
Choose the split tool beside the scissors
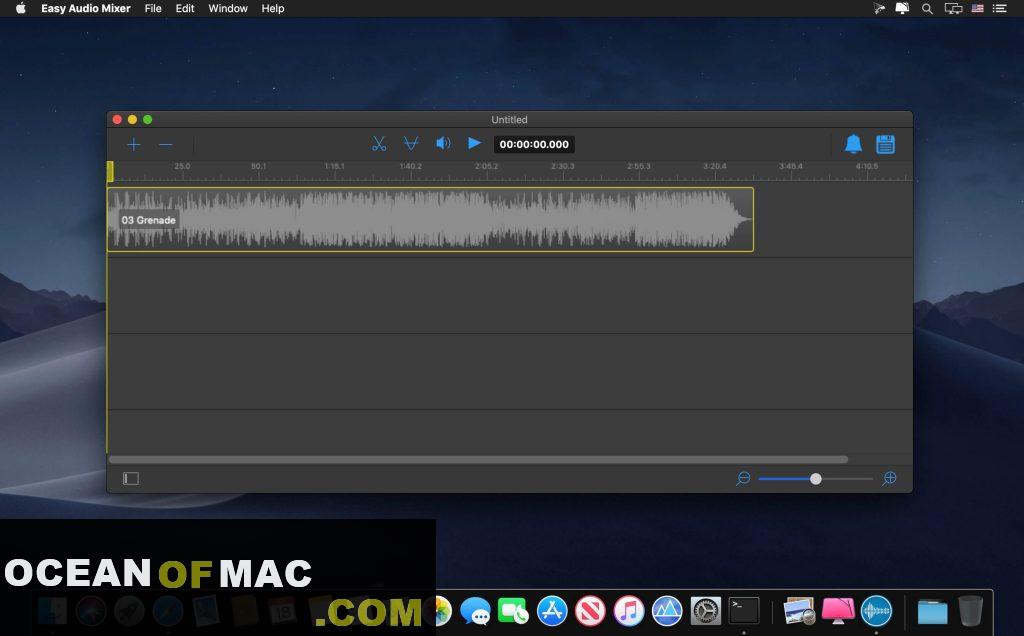click(x=411, y=144)
